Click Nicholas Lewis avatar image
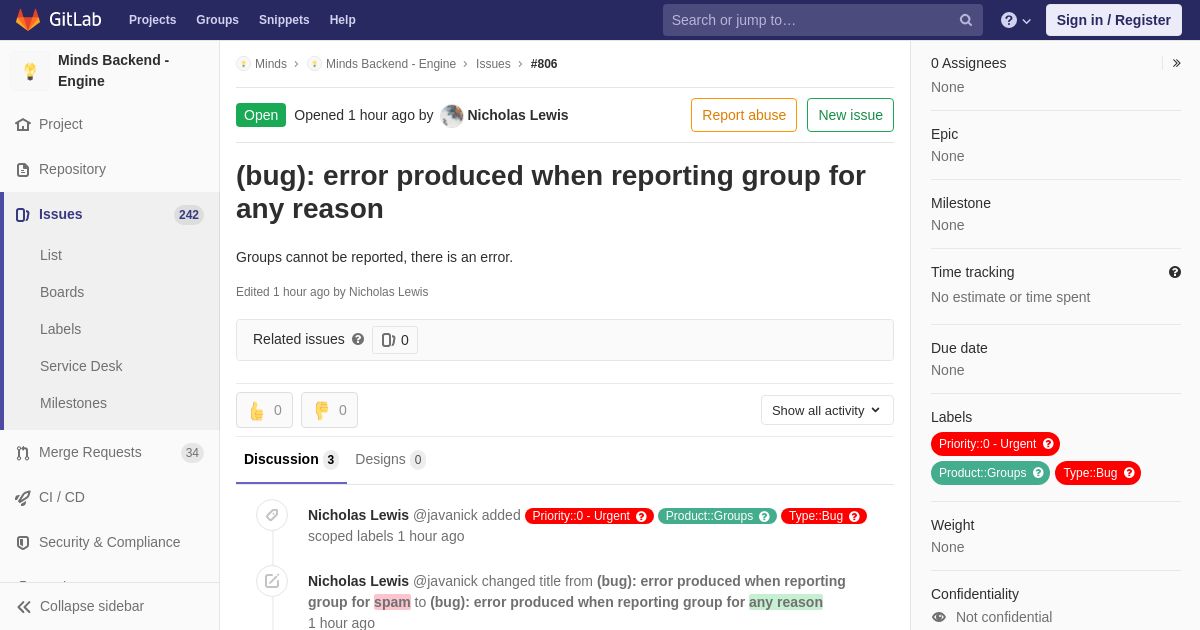Viewport: 1200px width, 630px height. [x=452, y=115]
